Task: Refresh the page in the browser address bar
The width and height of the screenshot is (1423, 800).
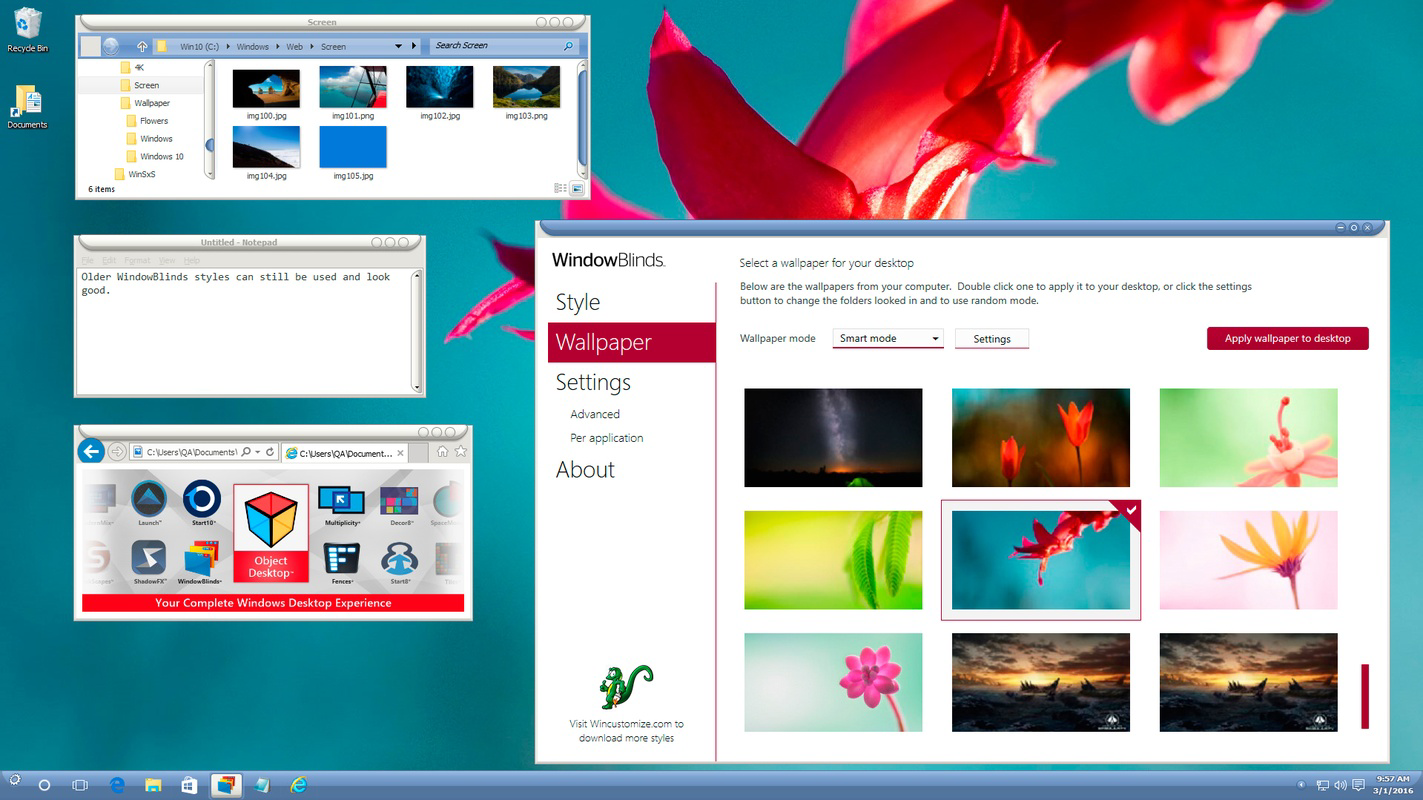Action: 270,452
